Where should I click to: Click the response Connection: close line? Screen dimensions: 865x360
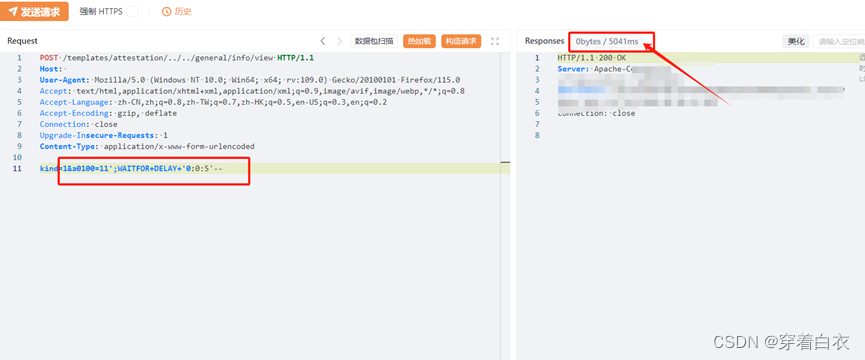(596, 113)
